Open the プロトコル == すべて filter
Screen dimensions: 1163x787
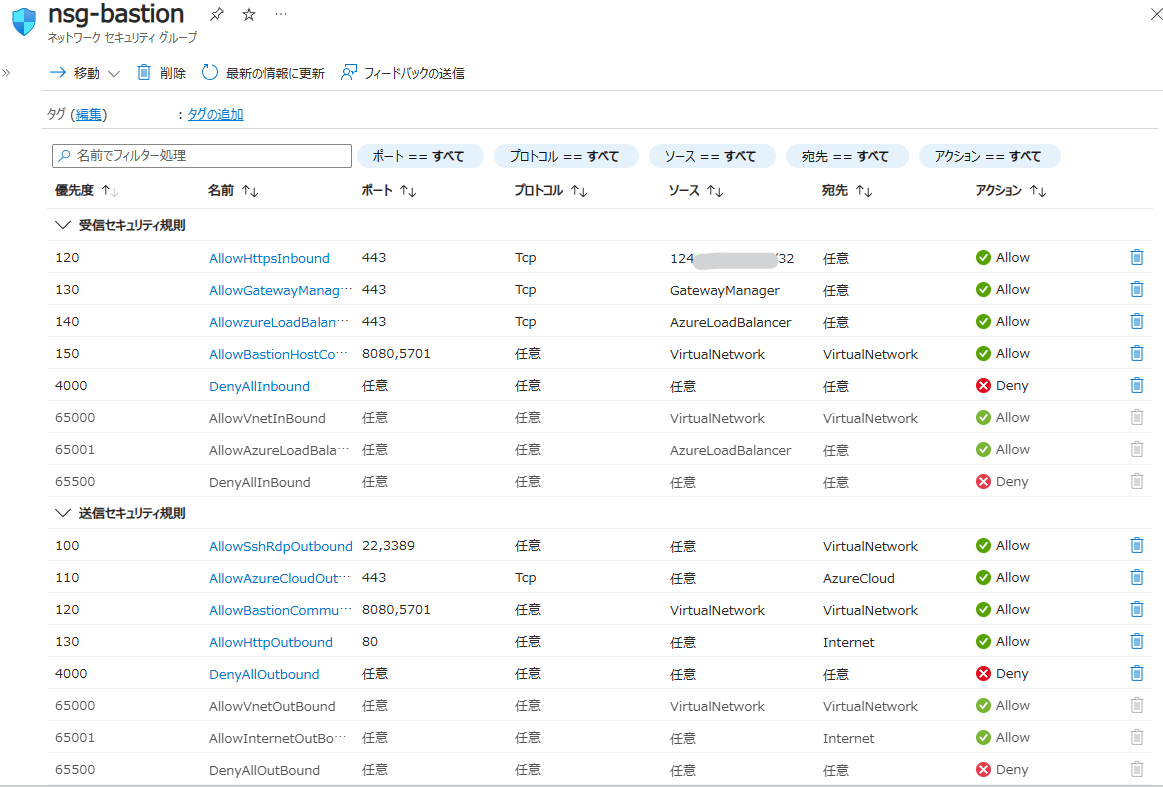(565, 156)
